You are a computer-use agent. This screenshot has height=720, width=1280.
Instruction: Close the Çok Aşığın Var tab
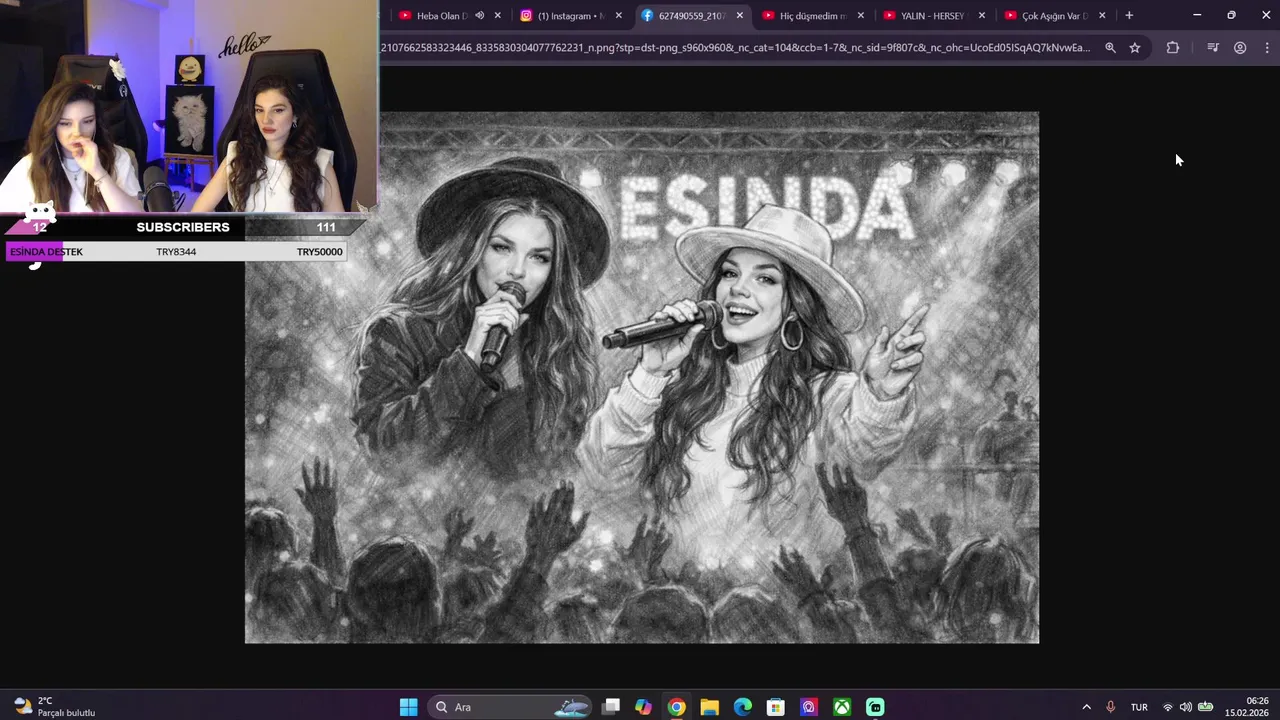point(1102,16)
